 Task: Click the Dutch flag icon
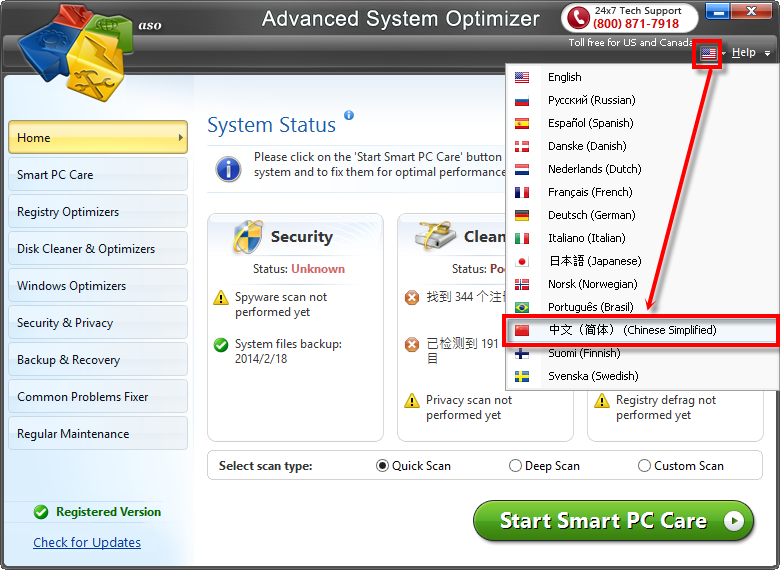[x=522, y=170]
